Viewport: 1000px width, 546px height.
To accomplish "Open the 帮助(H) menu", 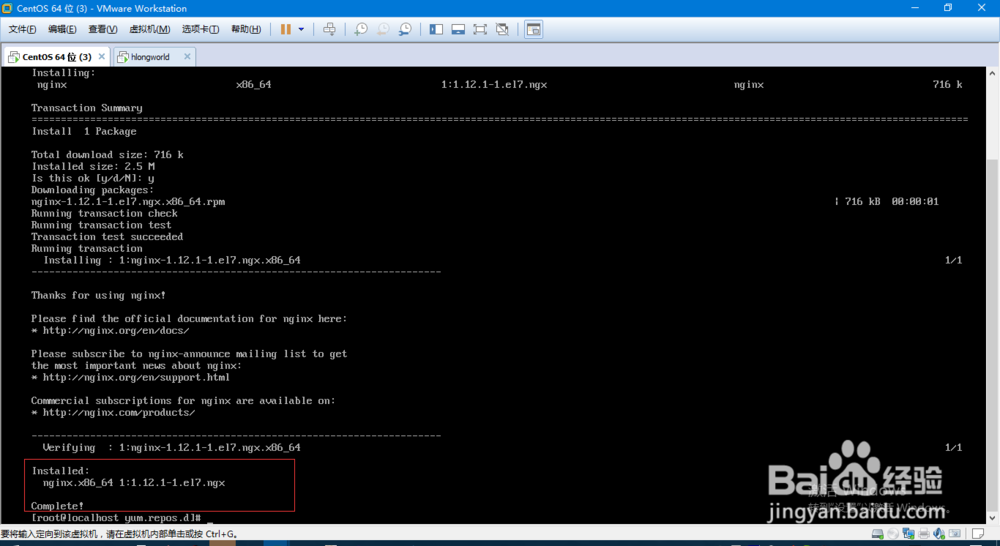I will (x=246, y=29).
